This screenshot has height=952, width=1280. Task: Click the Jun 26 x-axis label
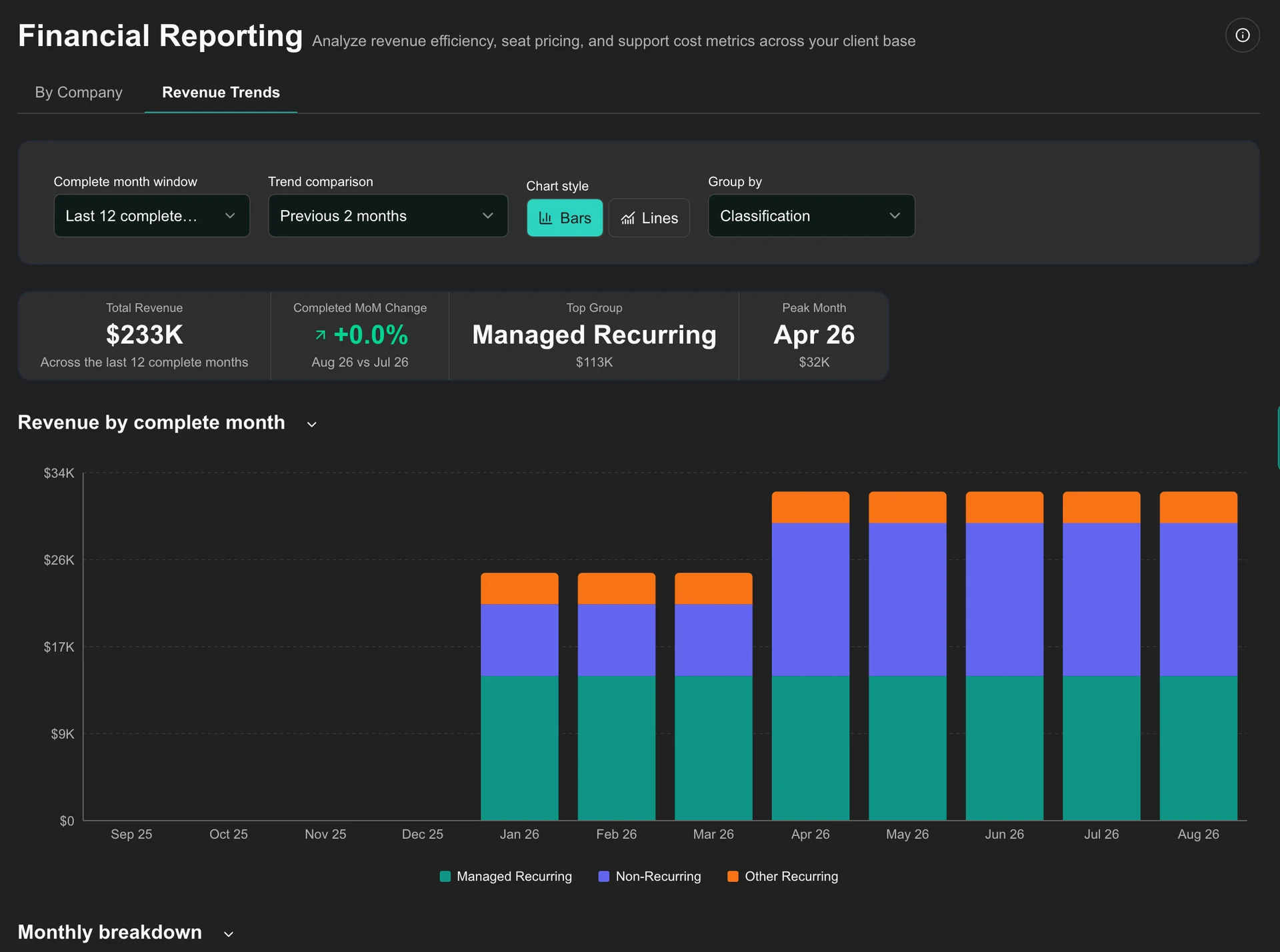1005,834
